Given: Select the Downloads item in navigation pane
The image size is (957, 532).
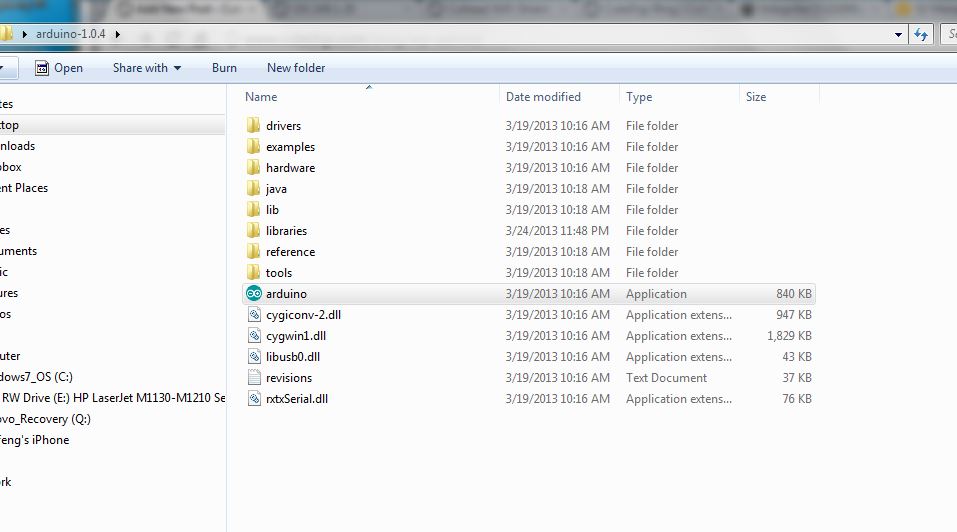Looking at the screenshot, I should [18, 146].
